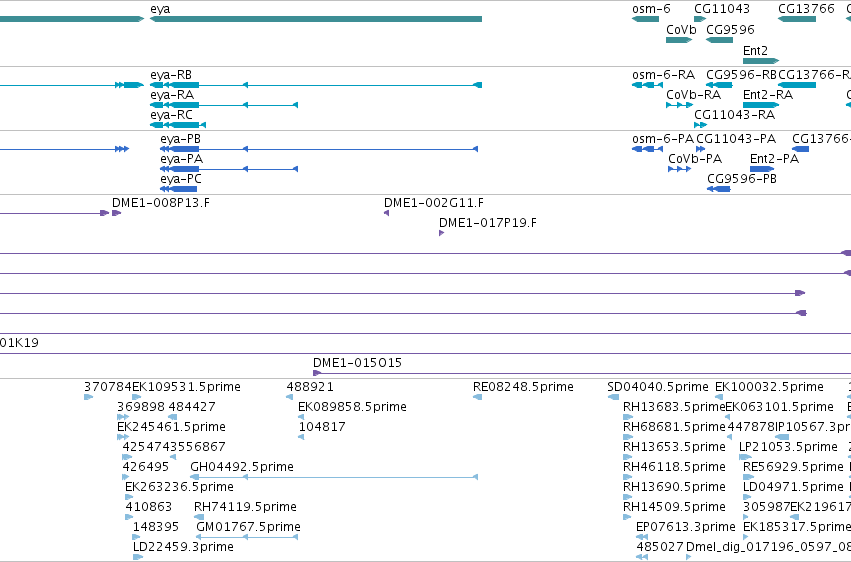Click the CG11043-RA transcript label

click(x=734, y=115)
